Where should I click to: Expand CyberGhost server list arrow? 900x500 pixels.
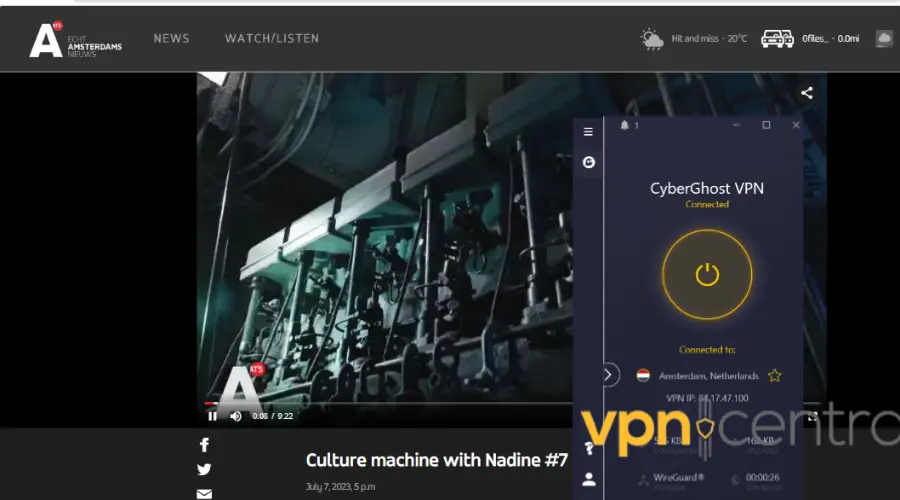pos(609,375)
